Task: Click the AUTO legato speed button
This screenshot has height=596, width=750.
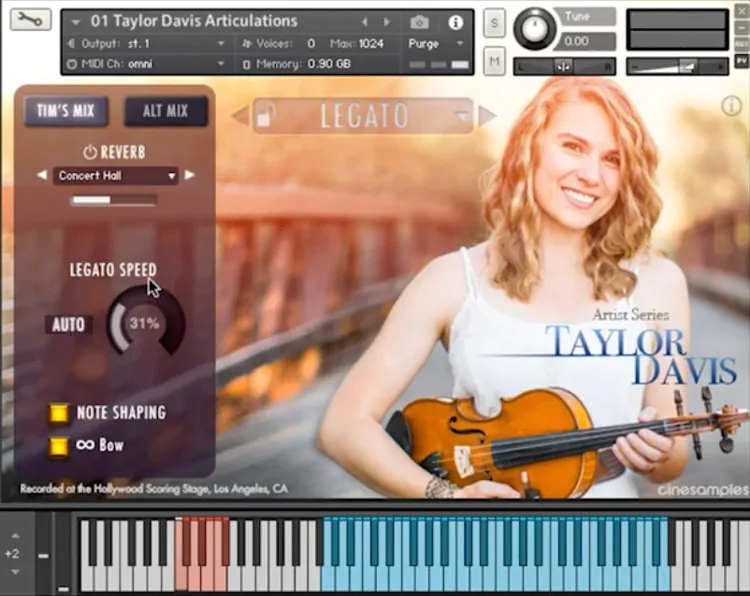Action: point(69,325)
